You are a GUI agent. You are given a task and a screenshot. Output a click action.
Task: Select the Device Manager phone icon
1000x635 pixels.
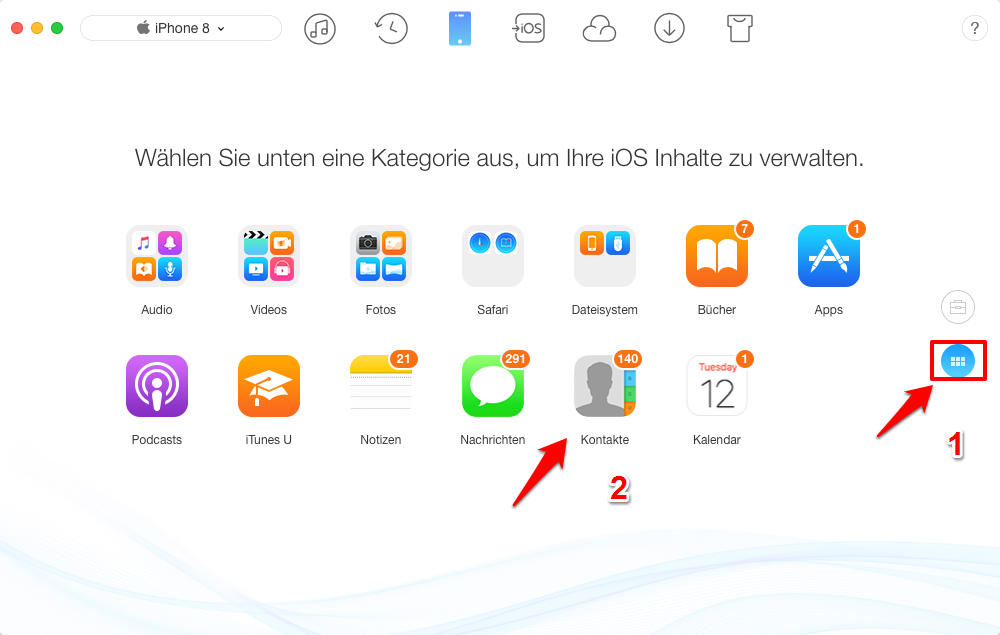click(460, 29)
